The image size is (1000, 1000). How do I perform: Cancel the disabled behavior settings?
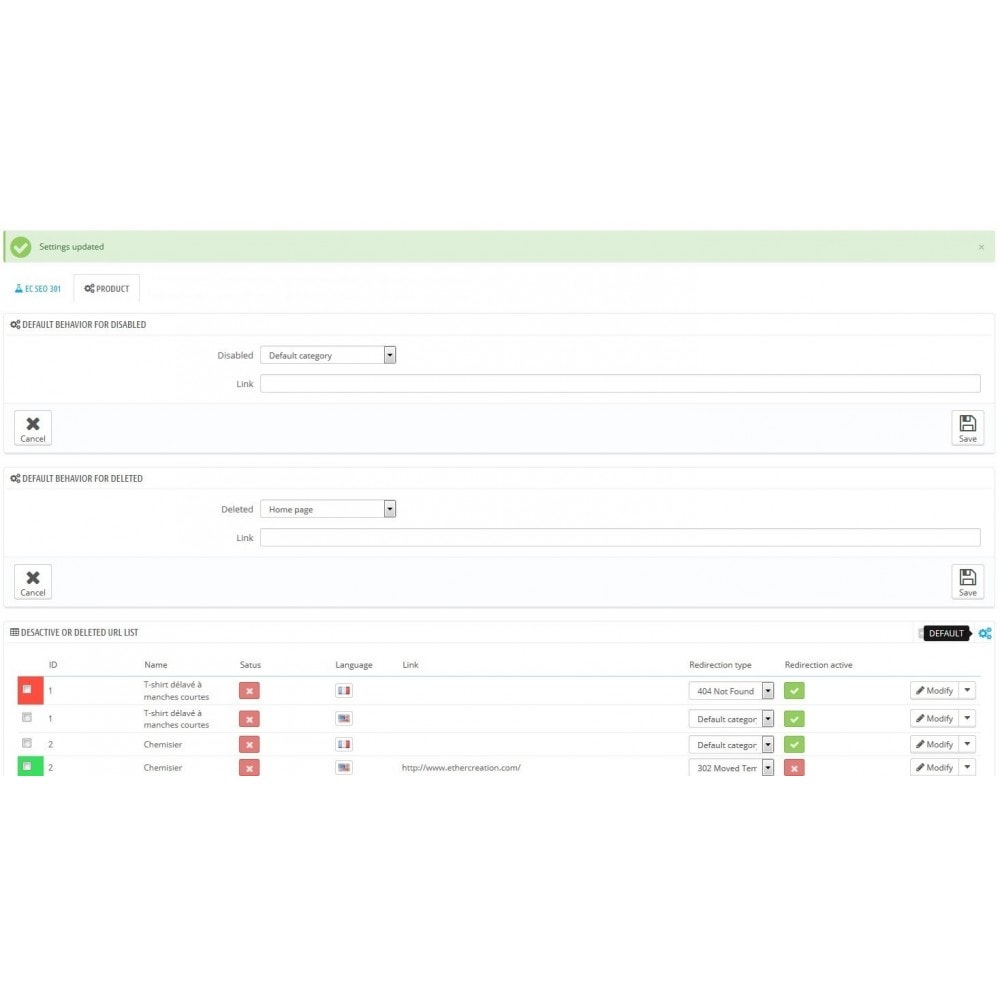pos(33,428)
